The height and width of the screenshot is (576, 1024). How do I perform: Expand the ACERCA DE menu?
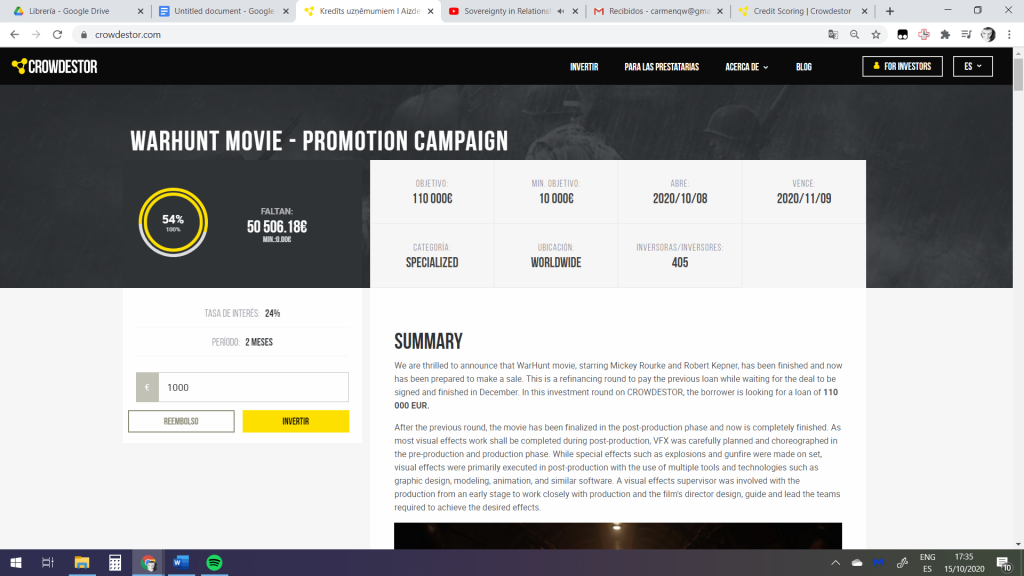[x=746, y=67]
